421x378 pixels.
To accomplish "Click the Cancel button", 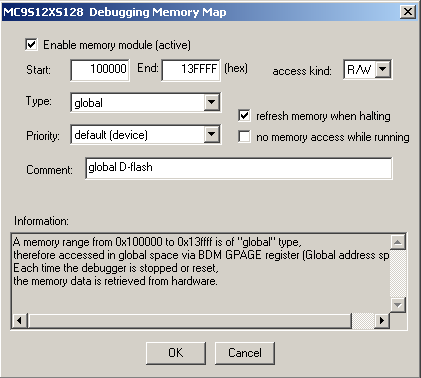I will point(245,353).
